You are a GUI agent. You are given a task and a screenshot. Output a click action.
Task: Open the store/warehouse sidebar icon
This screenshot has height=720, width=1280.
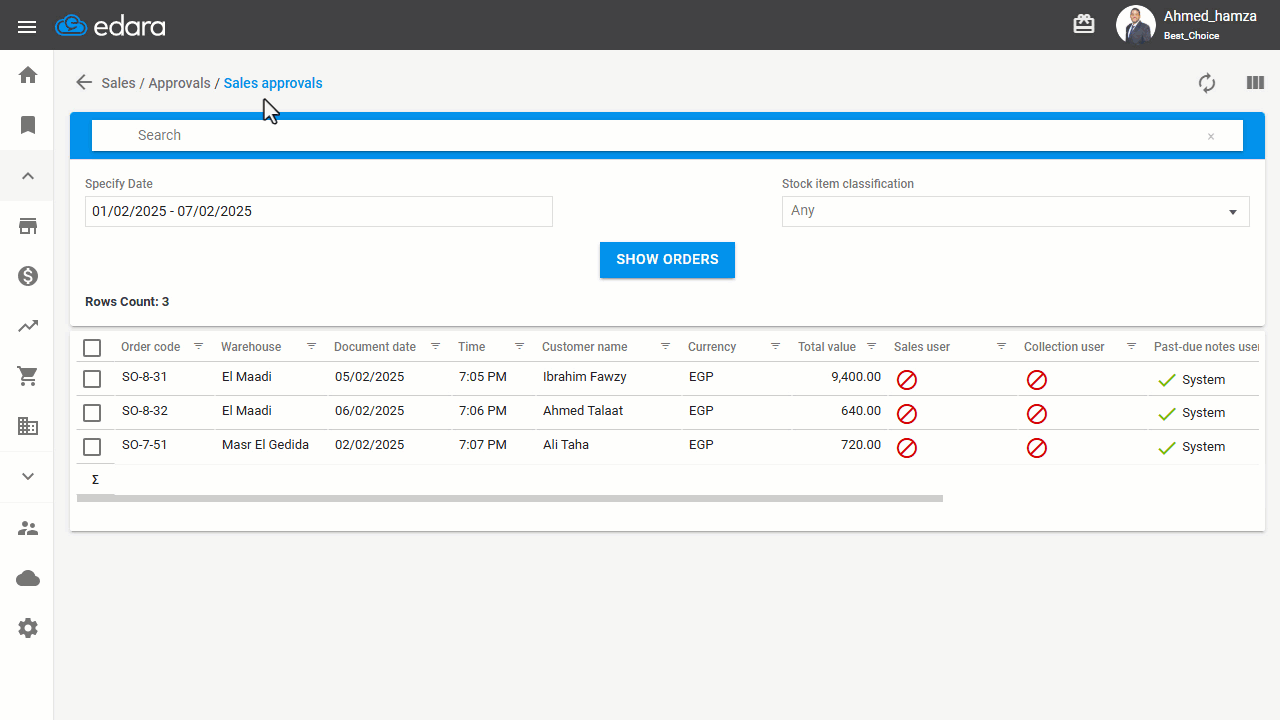28,226
